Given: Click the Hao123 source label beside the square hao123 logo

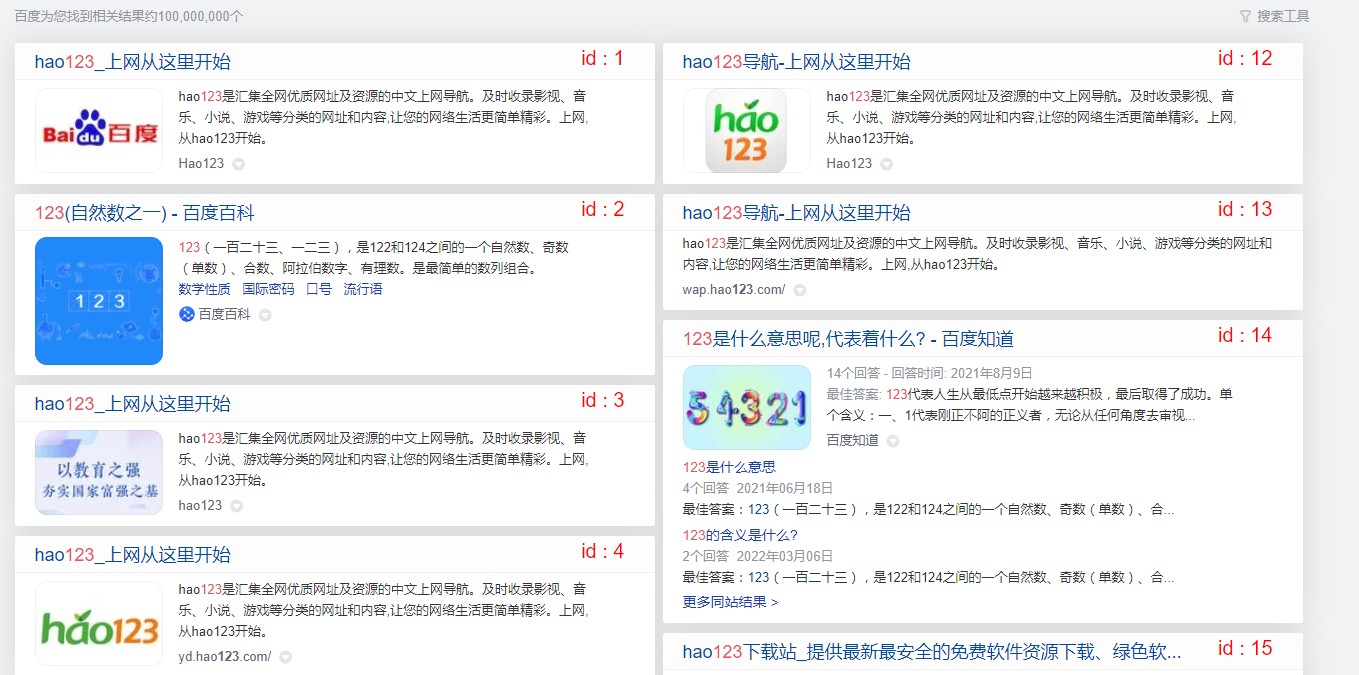Looking at the screenshot, I should [x=849, y=163].
